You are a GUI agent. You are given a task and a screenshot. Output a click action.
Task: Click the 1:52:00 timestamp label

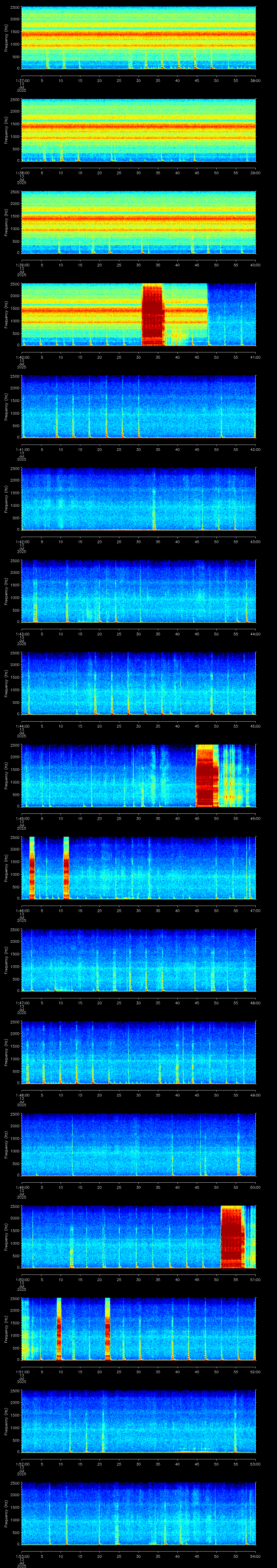(x=22, y=1463)
